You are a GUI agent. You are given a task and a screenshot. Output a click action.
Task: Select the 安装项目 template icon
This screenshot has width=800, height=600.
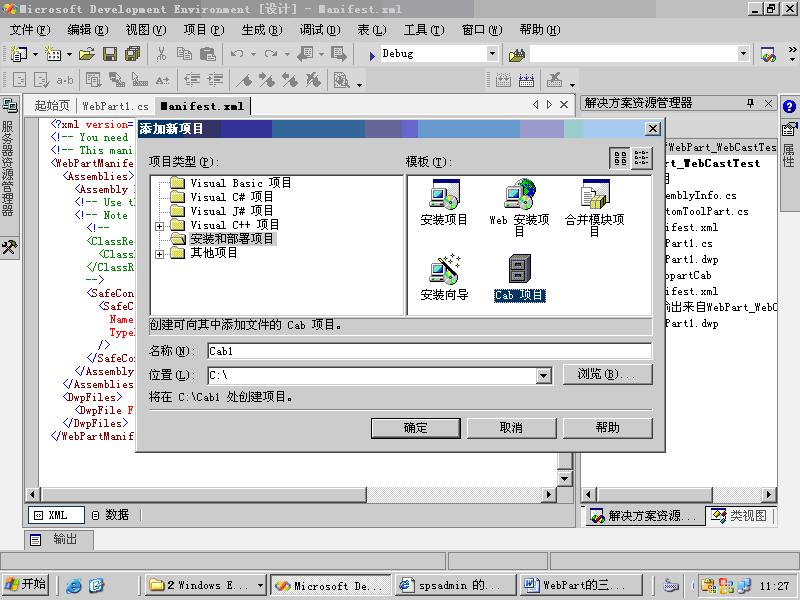tap(444, 203)
